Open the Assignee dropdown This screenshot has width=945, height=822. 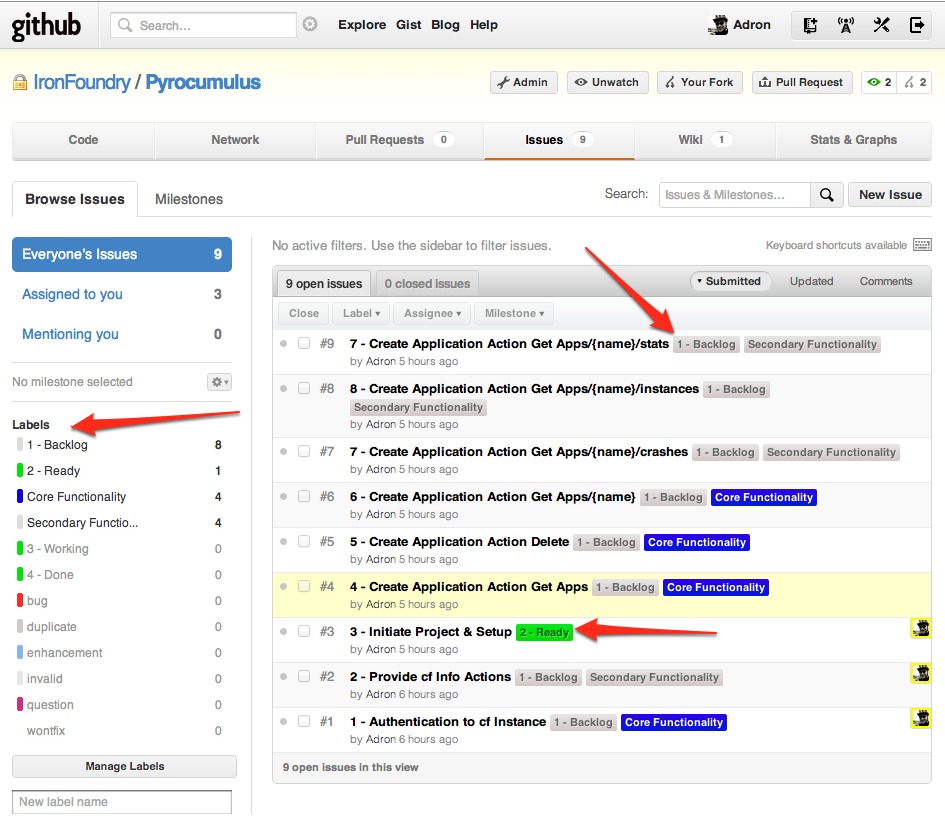click(x=432, y=313)
